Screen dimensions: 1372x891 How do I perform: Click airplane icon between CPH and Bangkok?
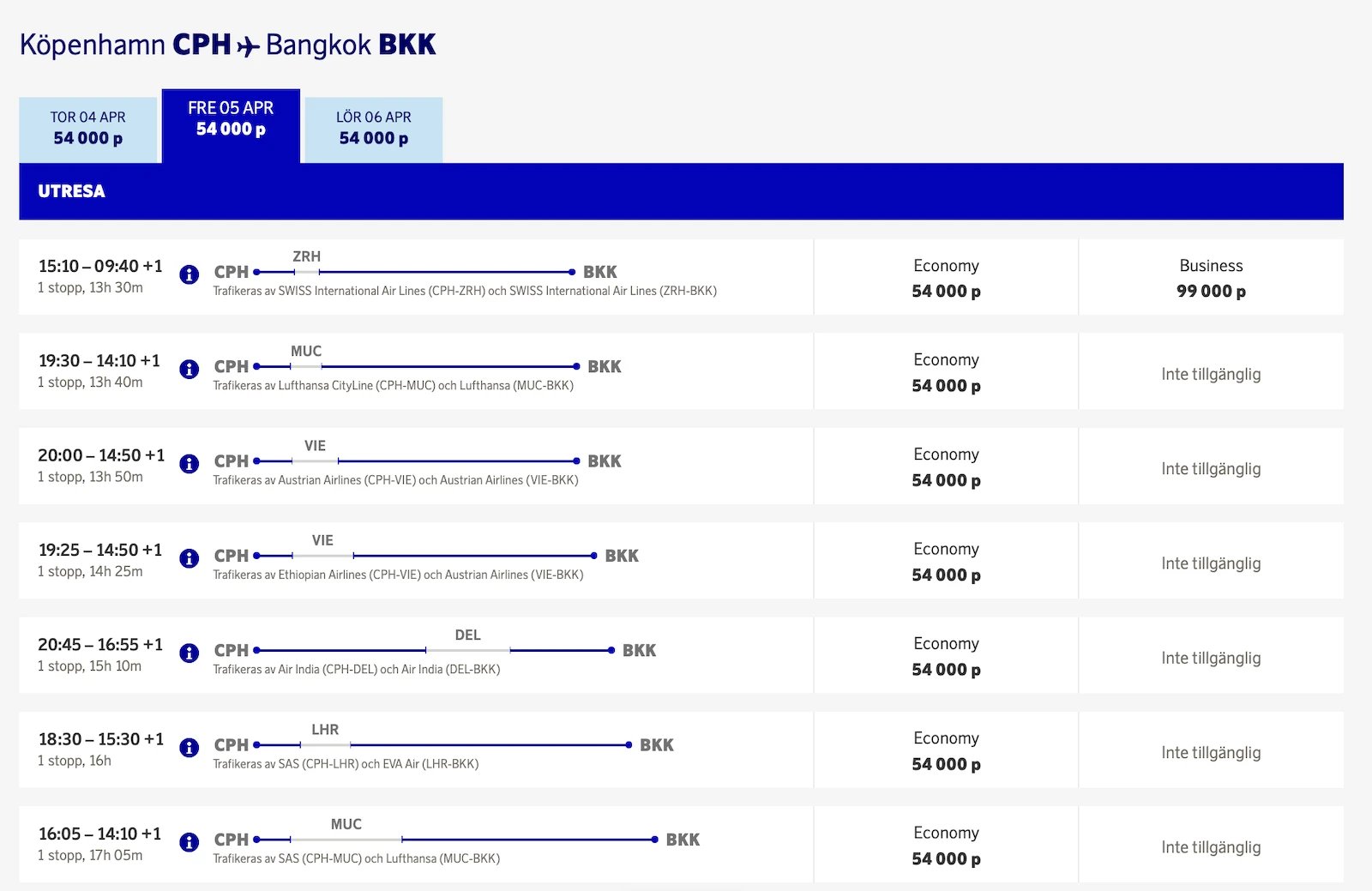click(248, 45)
